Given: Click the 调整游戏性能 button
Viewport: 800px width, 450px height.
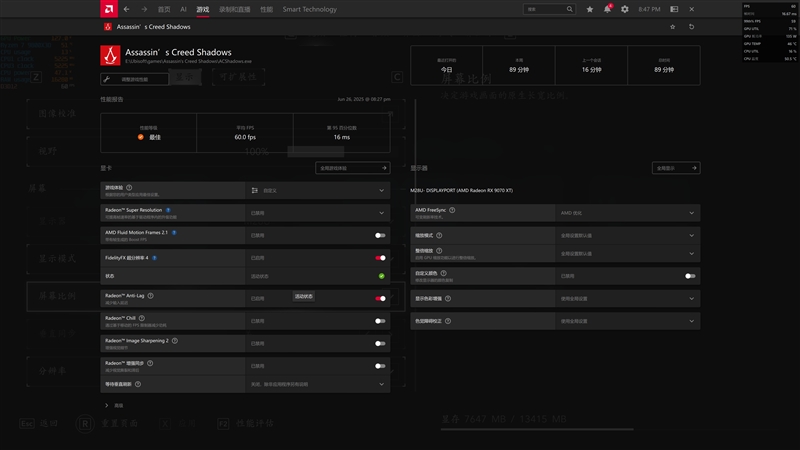Looking at the screenshot, I should click(x=135, y=79).
